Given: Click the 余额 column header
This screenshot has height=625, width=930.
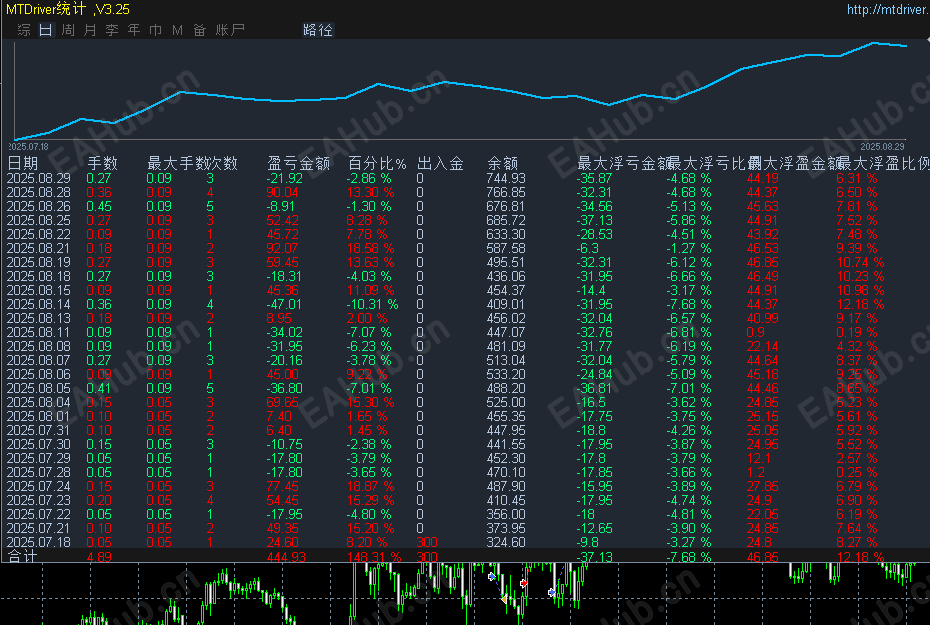Looking at the screenshot, I should pyautogui.click(x=503, y=163).
